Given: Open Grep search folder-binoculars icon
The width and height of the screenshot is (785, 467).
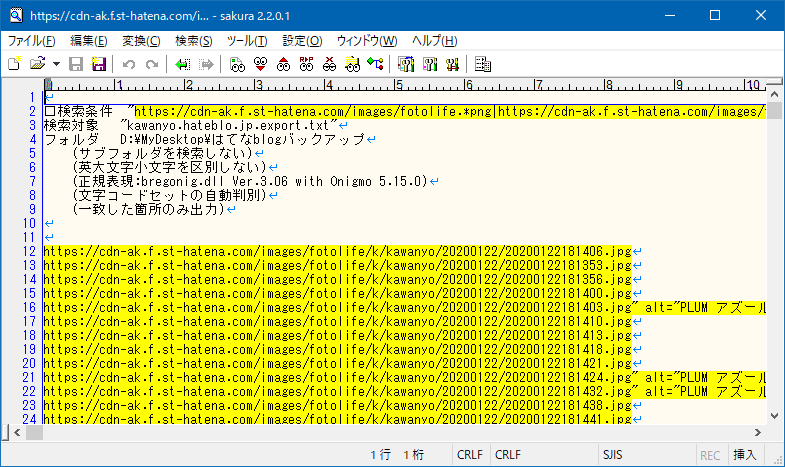Looking at the screenshot, I should [352, 64].
